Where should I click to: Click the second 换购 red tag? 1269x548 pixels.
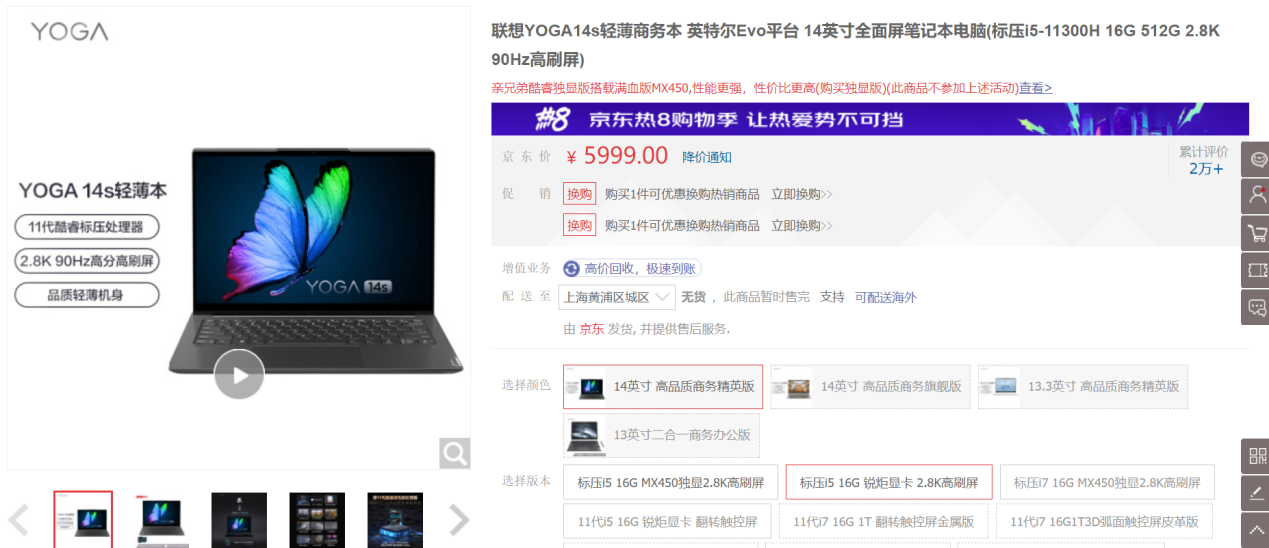[580, 225]
